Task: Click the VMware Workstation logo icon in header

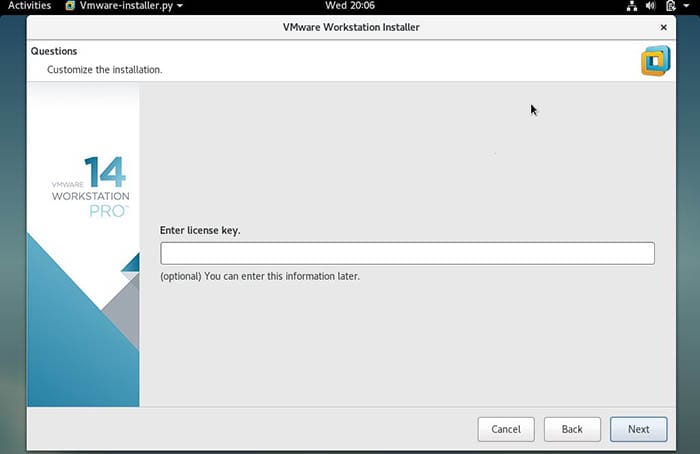Action: pyautogui.click(x=655, y=61)
